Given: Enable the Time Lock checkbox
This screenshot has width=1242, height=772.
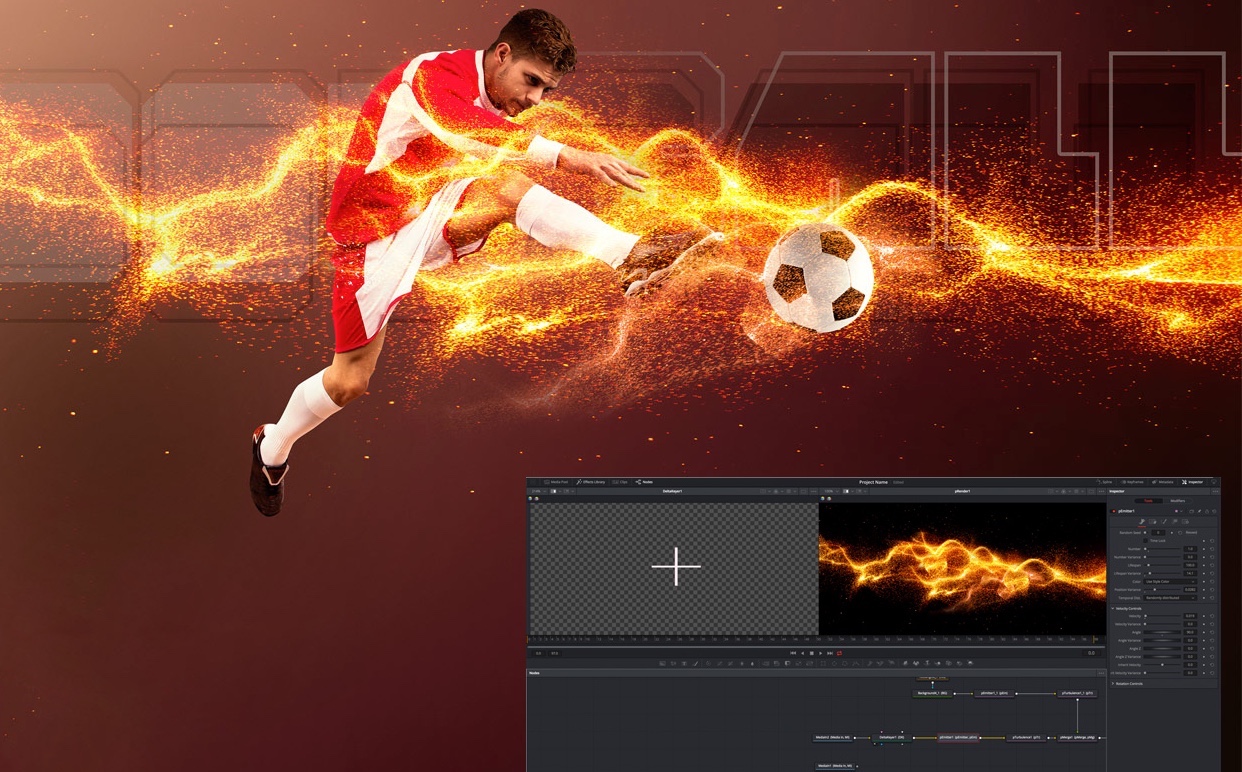Looking at the screenshot, I should (1146, 540).
